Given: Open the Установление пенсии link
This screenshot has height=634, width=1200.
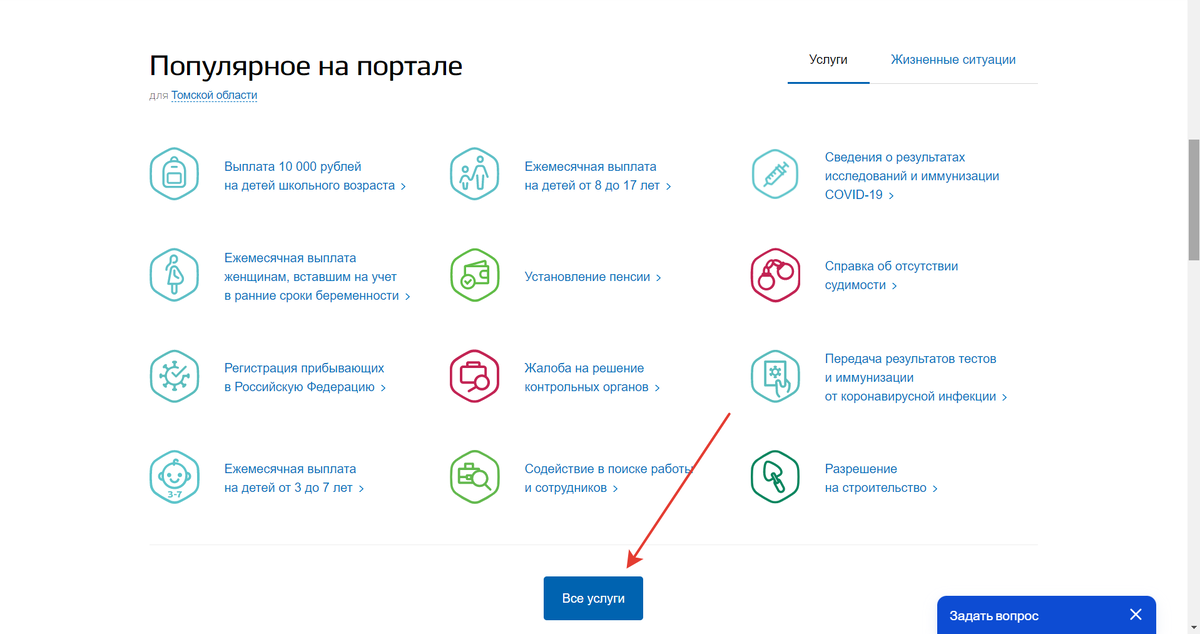Looking at the screenshot, I should coord(593,277).
